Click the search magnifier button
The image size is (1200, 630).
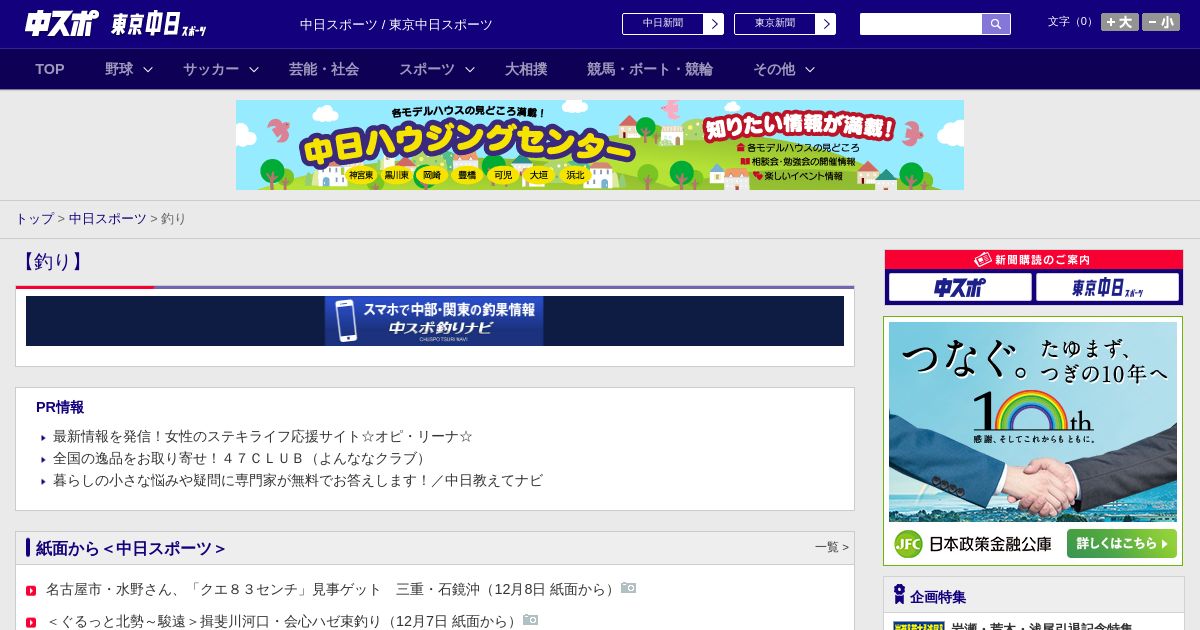(x=996, y=24)
